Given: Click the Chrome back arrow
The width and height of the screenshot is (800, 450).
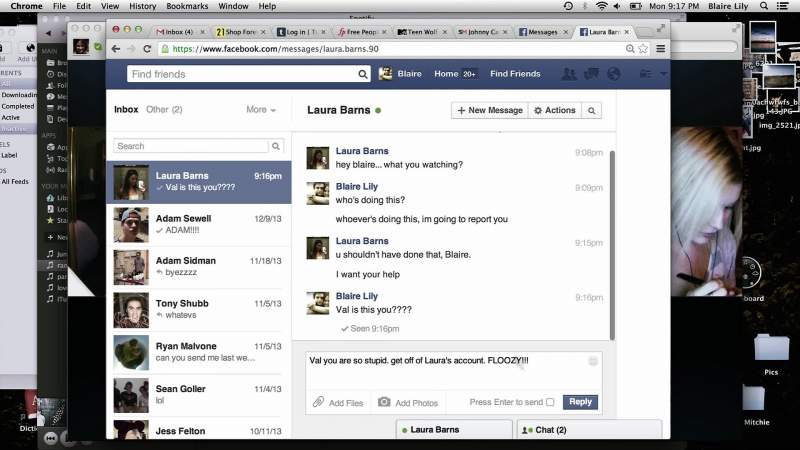Looking at the screenshot, I should coord(116,49).
